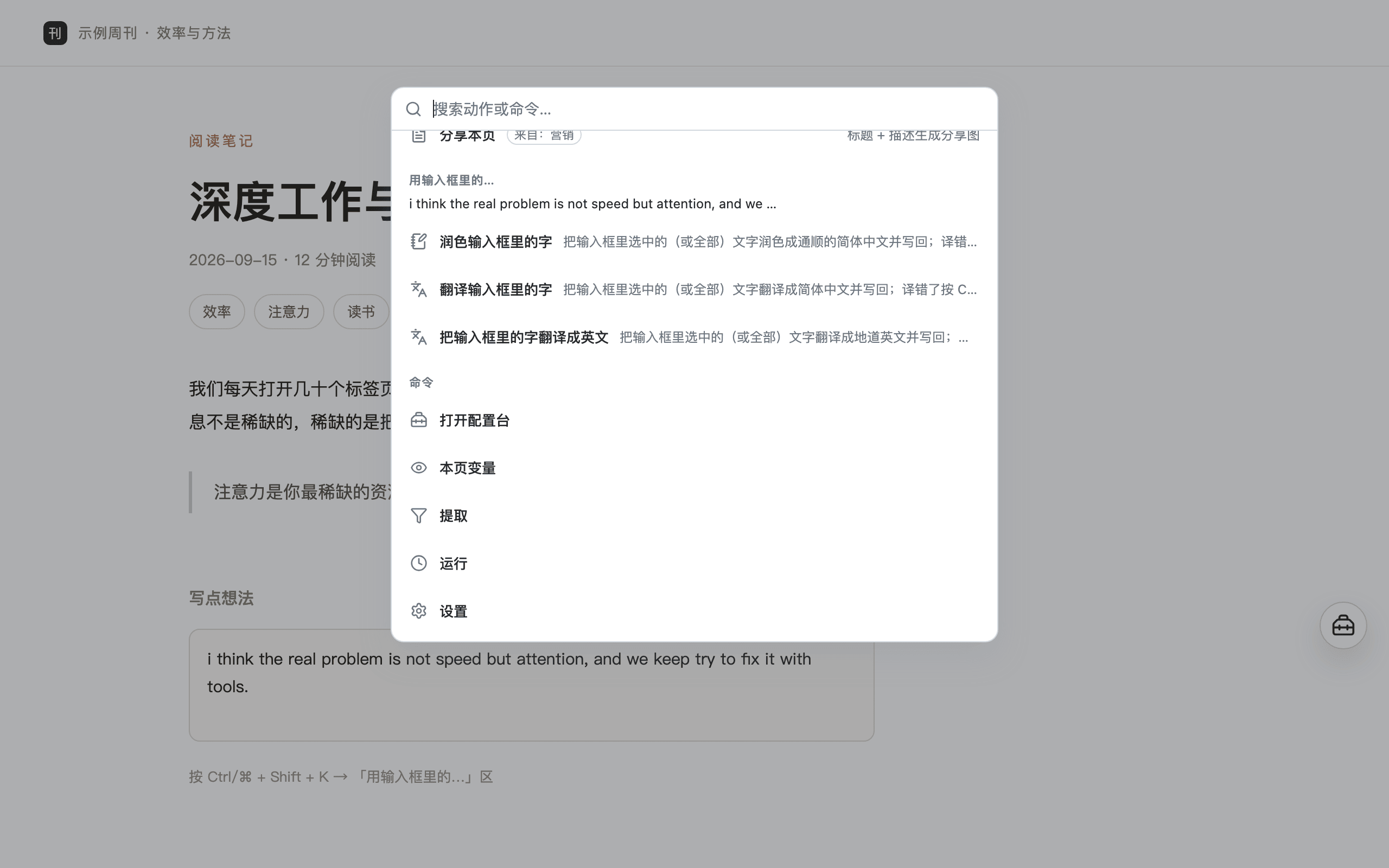This screenshot has width=1389, height=868.
Task: Click the 刊 logo icon in header
Action: point(55,33)
